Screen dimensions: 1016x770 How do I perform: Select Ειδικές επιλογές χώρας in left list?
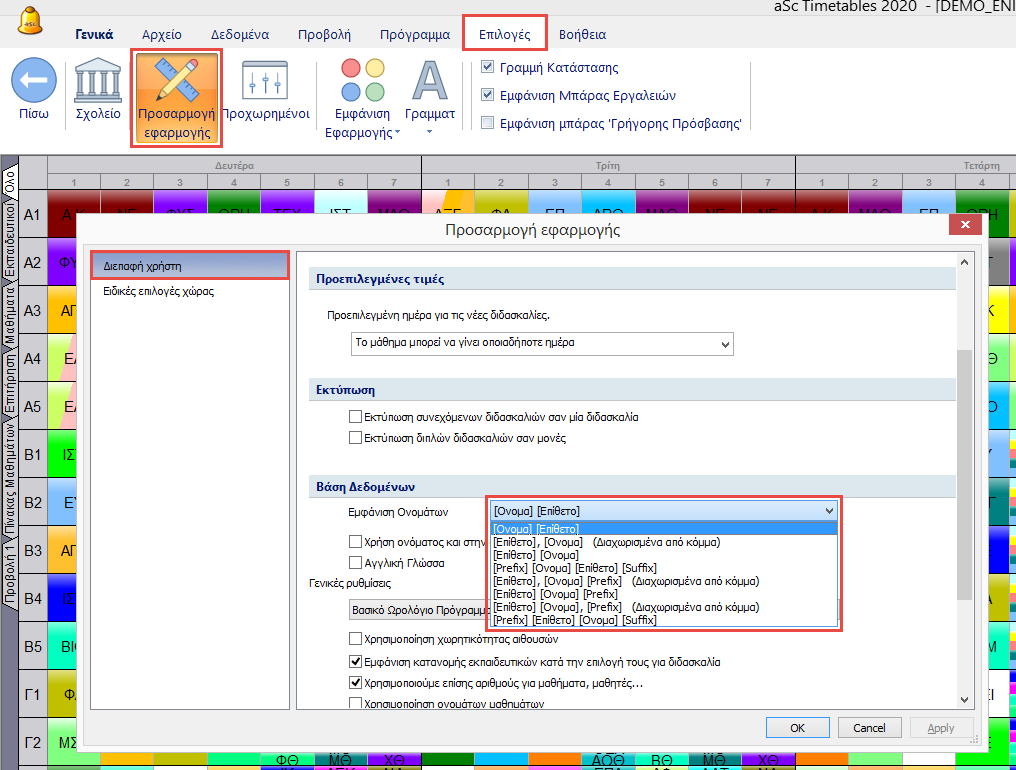158,292
